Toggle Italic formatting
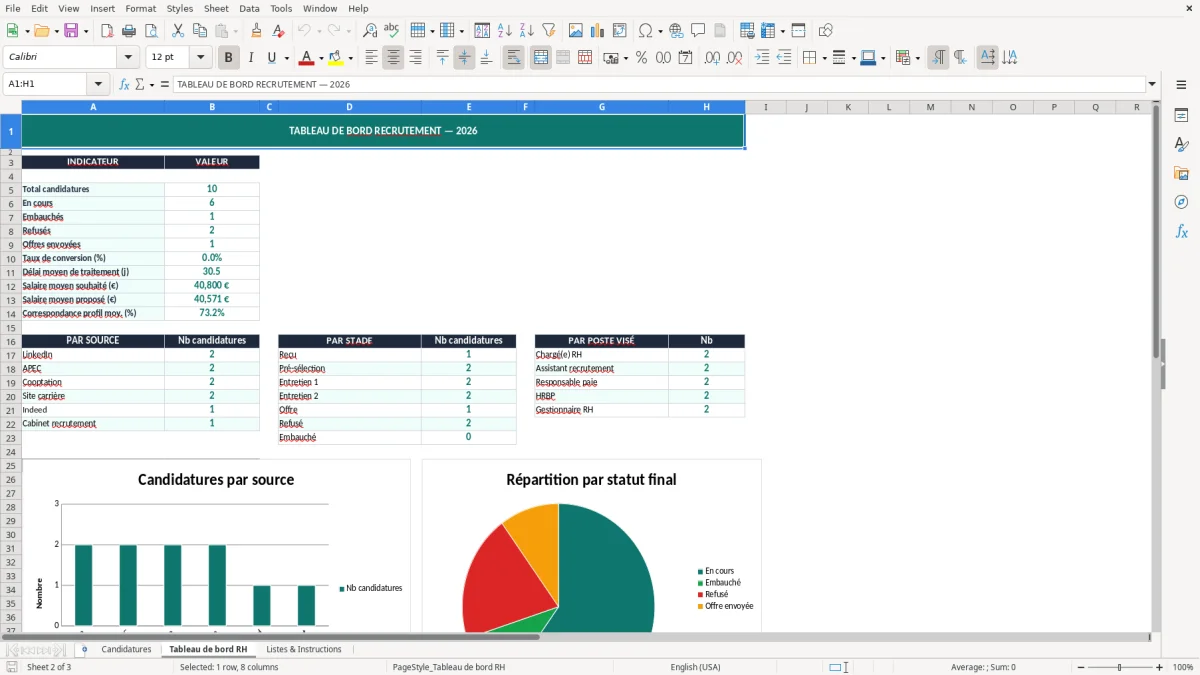Image resolution: width=1200 pixels, height=675 pixels. (250, 58)
